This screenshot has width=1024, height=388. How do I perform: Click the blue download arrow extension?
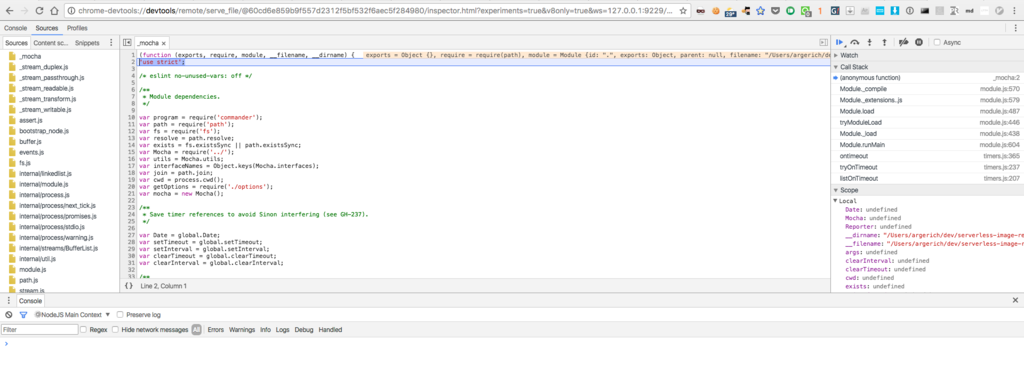[x=895, y=11]
